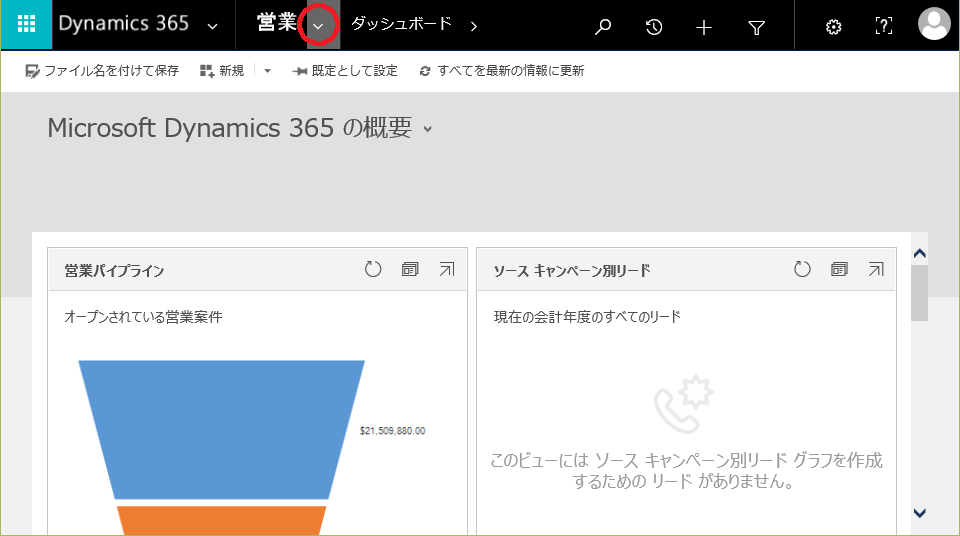Screen dimensions: 960x536
Task: Open recent items history icon
Action: [654, 26]
